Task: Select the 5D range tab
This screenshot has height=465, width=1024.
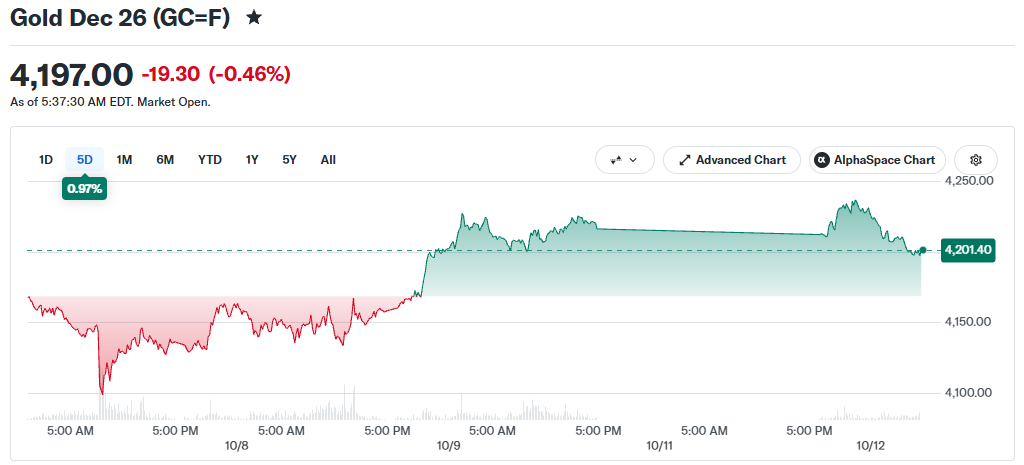Action: coord(85,160)
